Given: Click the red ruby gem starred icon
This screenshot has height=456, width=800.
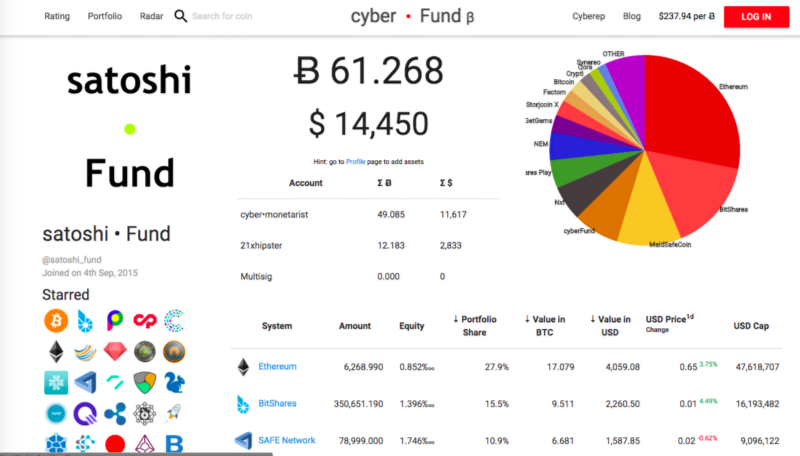Looking at the screenshot, I should coord(116,352).
